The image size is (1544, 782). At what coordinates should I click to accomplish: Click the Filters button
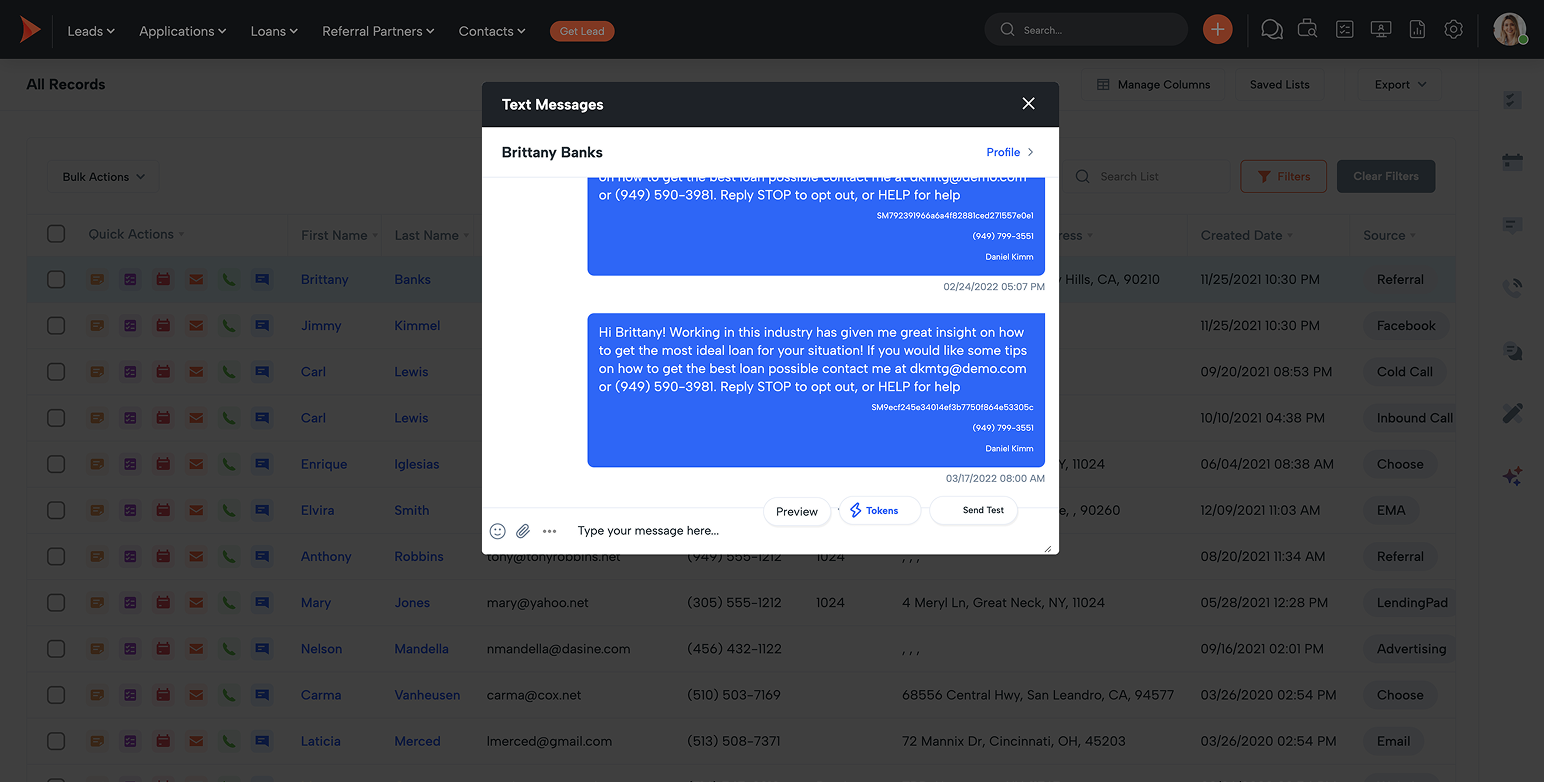(1283, 177)
